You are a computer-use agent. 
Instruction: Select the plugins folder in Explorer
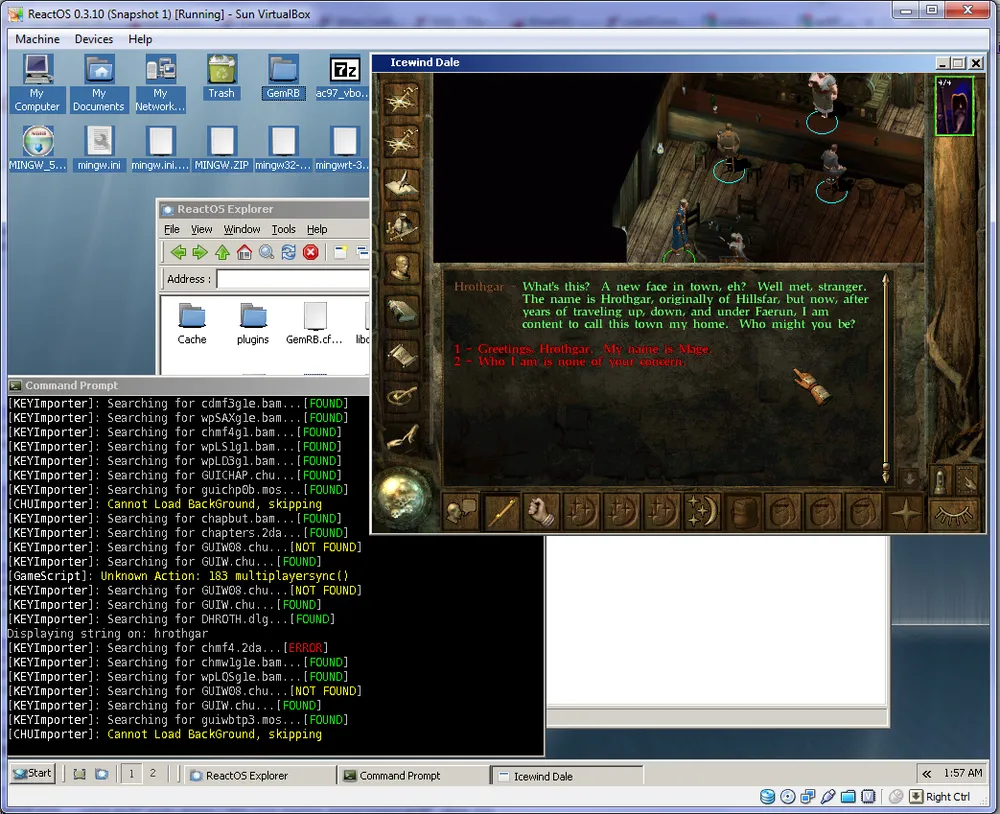point(253,324)
